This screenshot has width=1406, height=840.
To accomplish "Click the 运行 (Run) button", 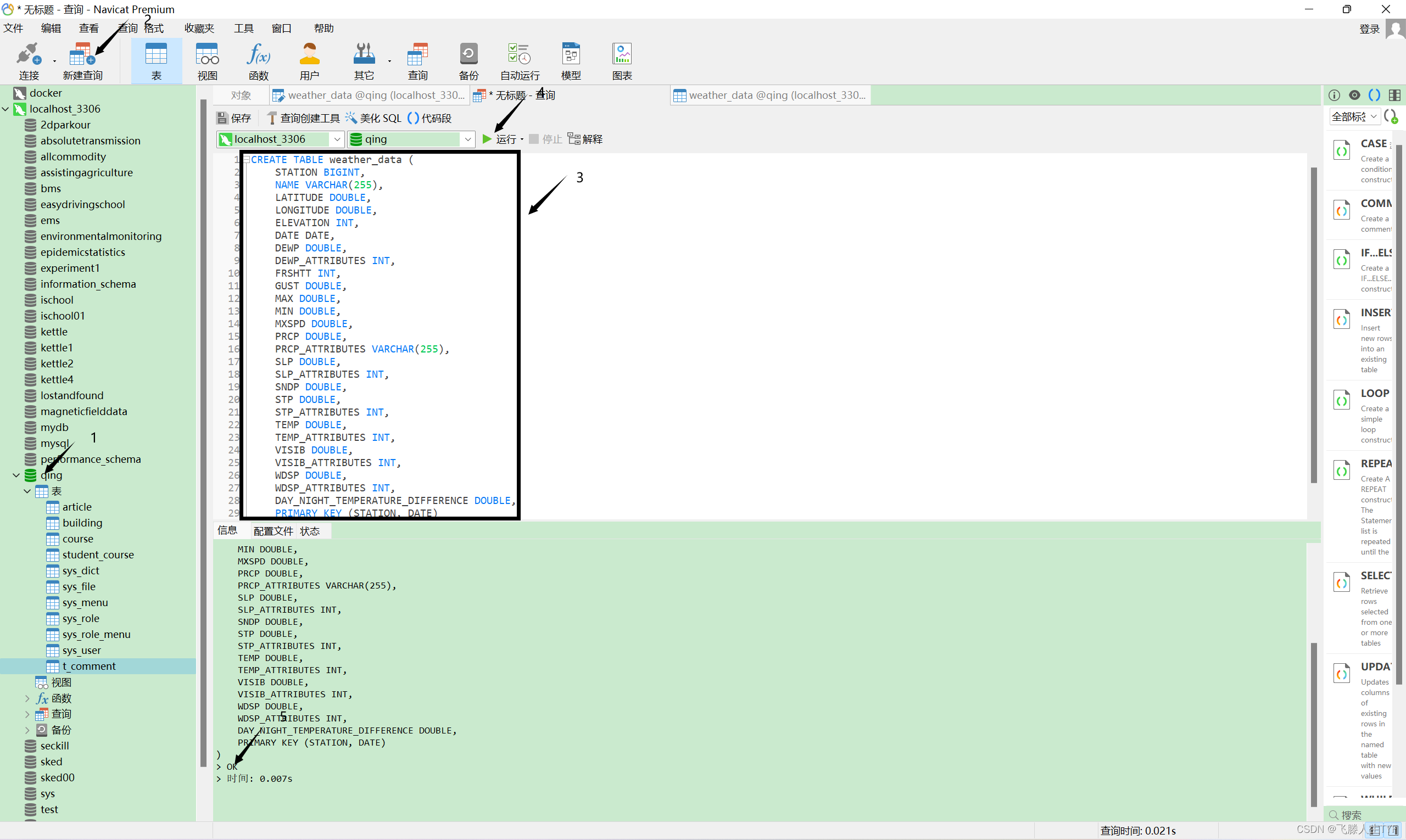I will click(499, 139).
